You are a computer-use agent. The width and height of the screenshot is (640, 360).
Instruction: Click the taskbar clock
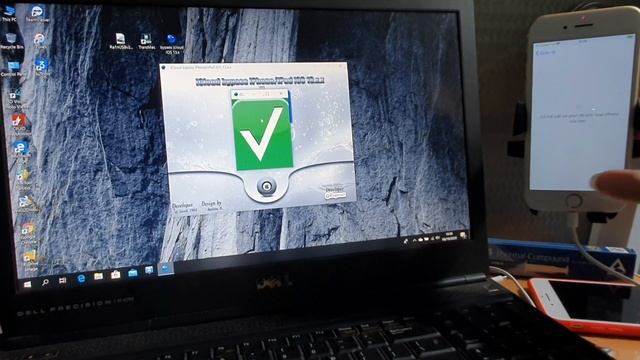[x=450, y=237]
